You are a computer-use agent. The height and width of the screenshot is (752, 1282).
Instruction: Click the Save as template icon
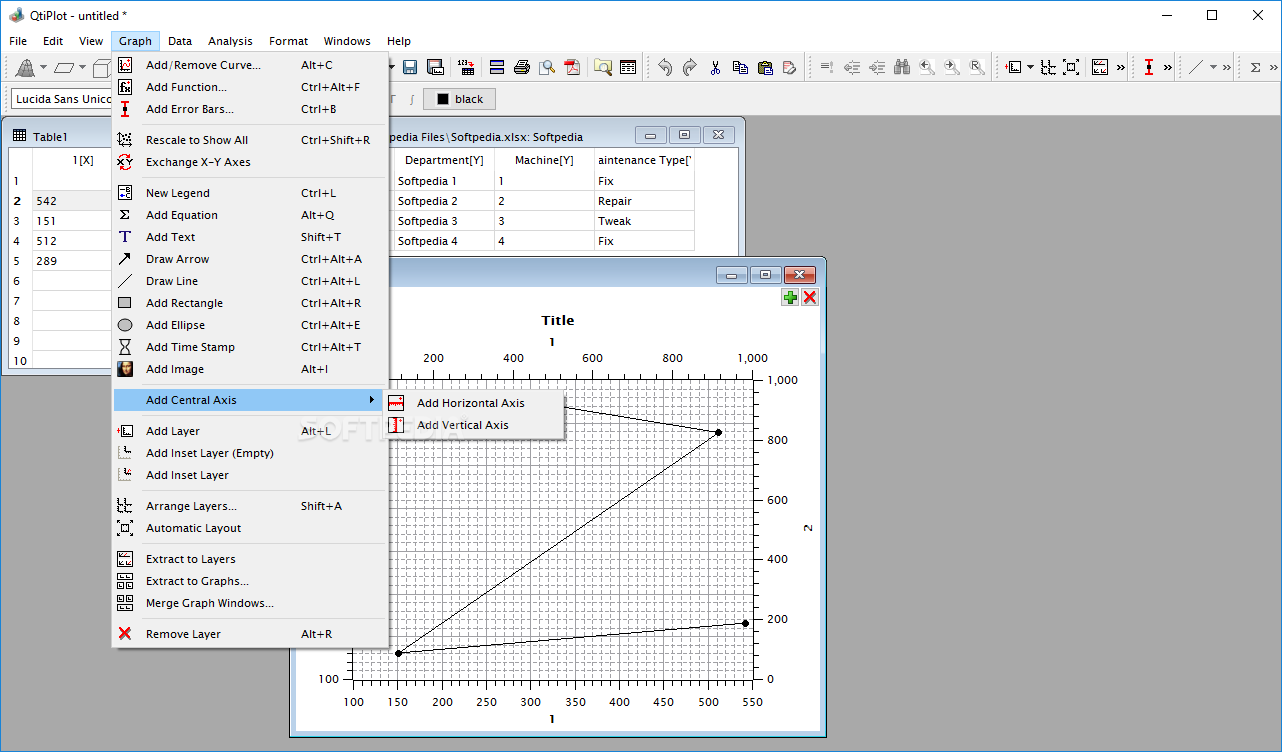pyautogui.click(x=435, y=67)
